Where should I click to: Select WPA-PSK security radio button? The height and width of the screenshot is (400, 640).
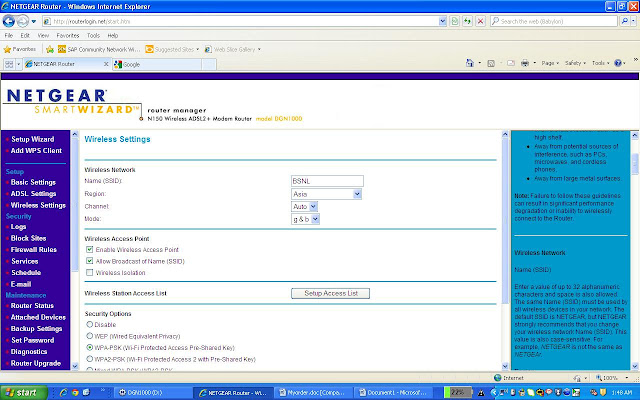[x=89, y=347]
